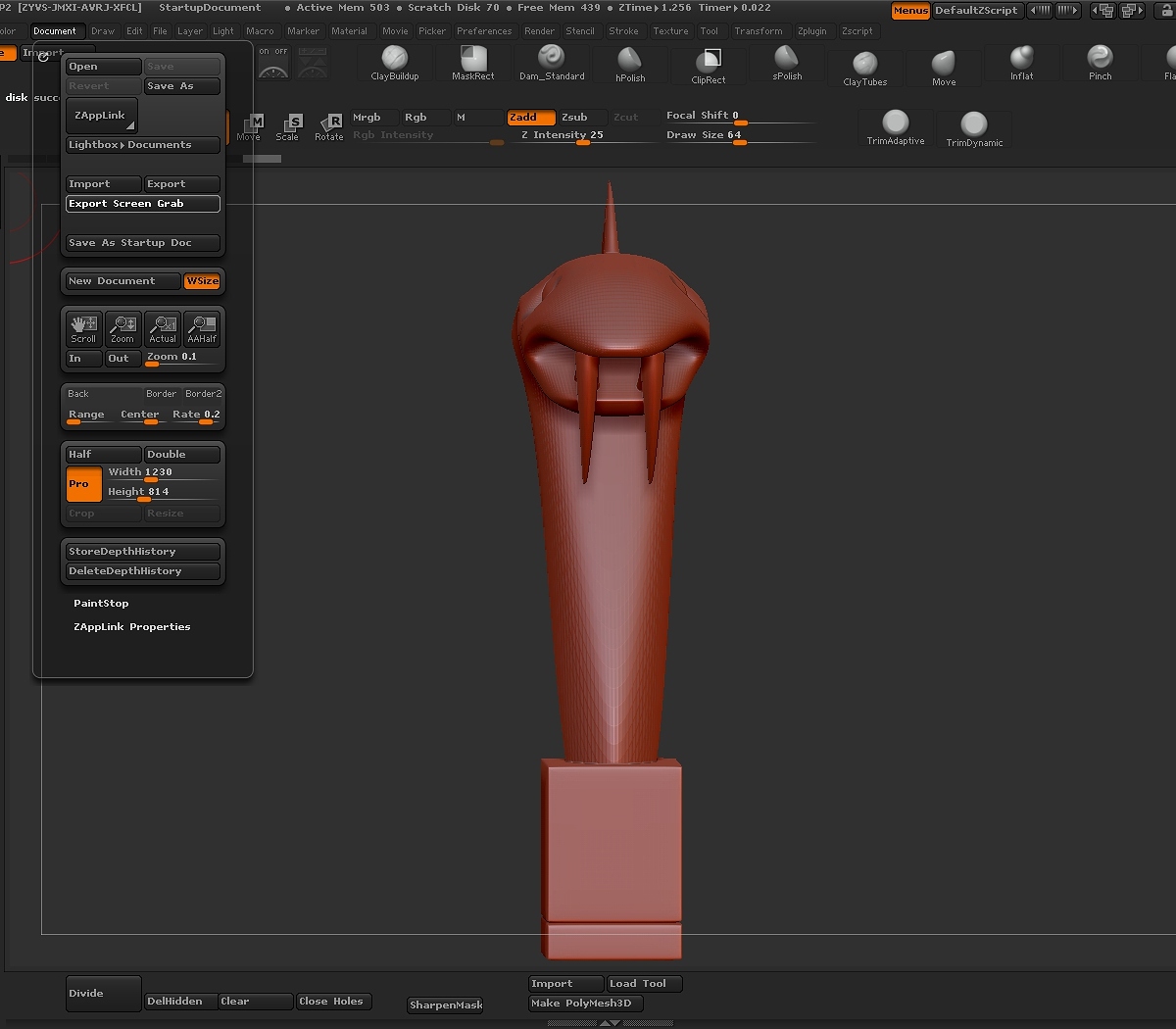Viewport: 1176px width, 1029px height.
Task: Toggle the M material channel mode
Action: point(477,118)
